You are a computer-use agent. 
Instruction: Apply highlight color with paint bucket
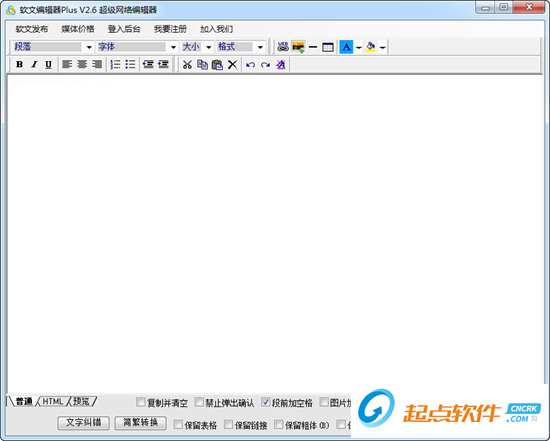pos(370,47)
